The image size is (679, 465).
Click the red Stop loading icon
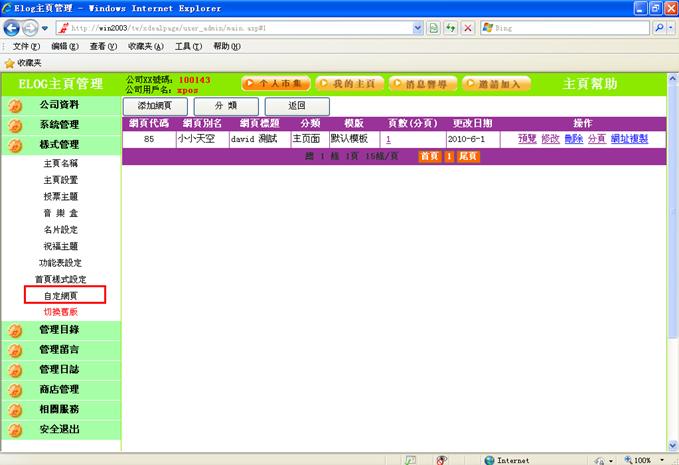click(468, 28)
